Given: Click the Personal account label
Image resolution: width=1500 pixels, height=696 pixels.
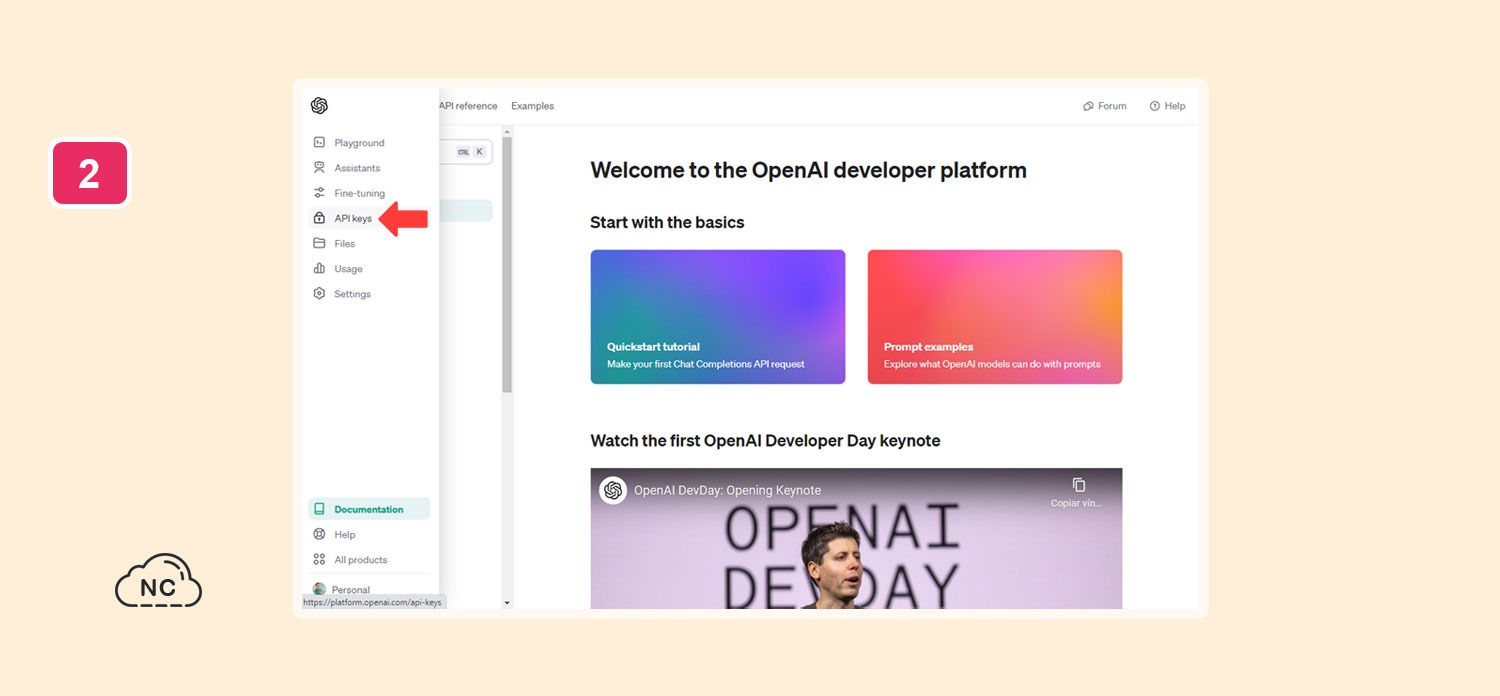Looking at the screenshot, I should click(x=351, y=590).
